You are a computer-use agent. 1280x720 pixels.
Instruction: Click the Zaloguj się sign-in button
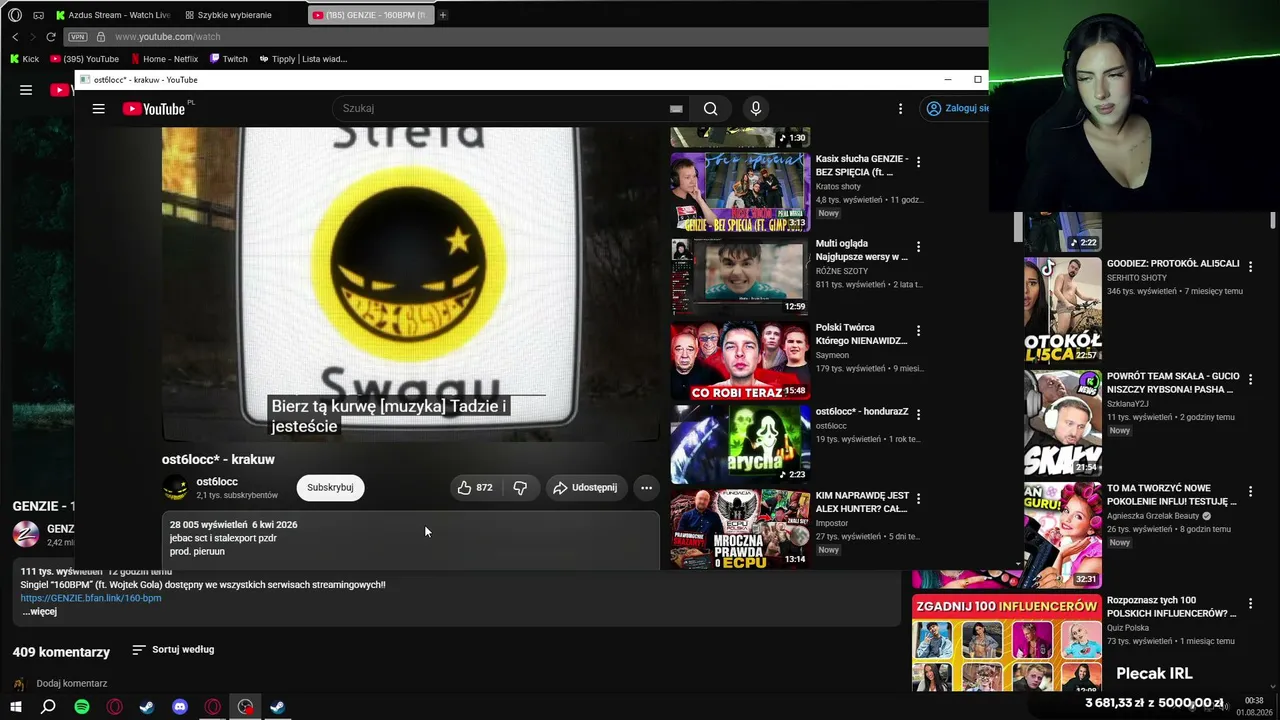(x=957, y=108)
